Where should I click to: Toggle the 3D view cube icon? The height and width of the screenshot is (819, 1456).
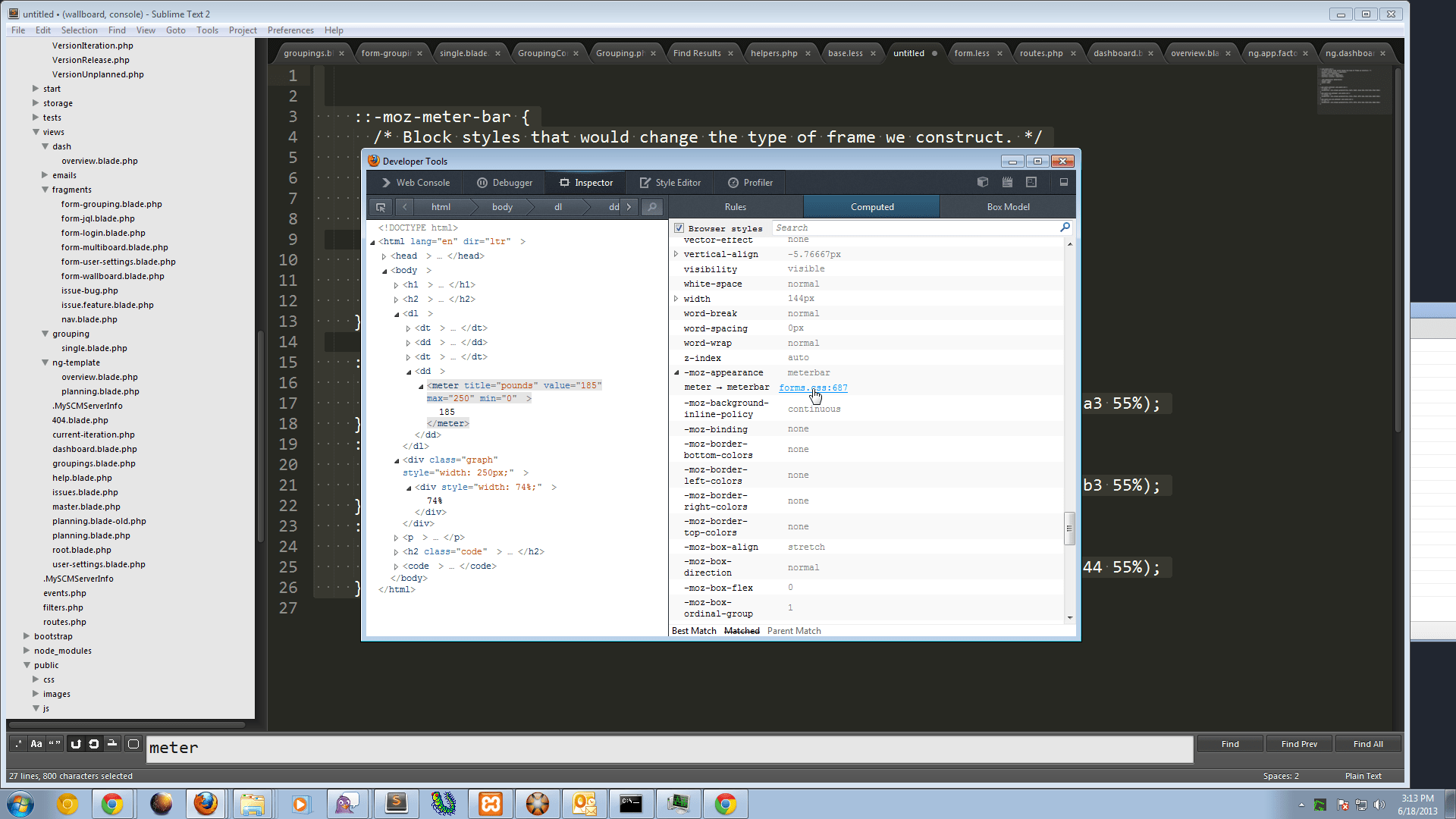(x=983, y=182)
